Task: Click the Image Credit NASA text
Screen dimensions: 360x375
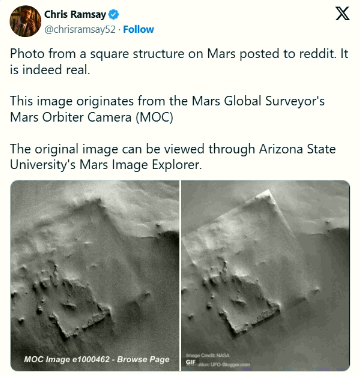Action: (208, 356)
